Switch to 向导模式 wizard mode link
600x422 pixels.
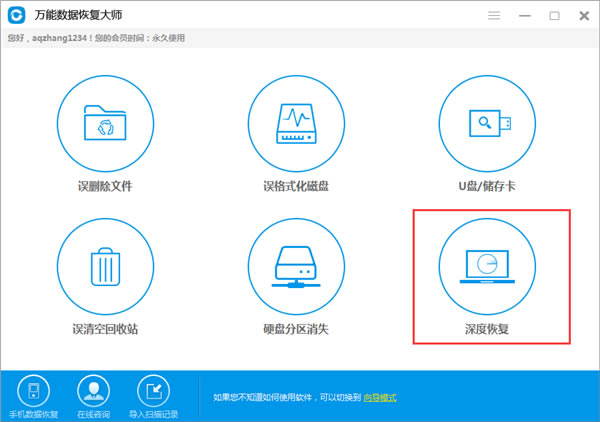[379, 398]
